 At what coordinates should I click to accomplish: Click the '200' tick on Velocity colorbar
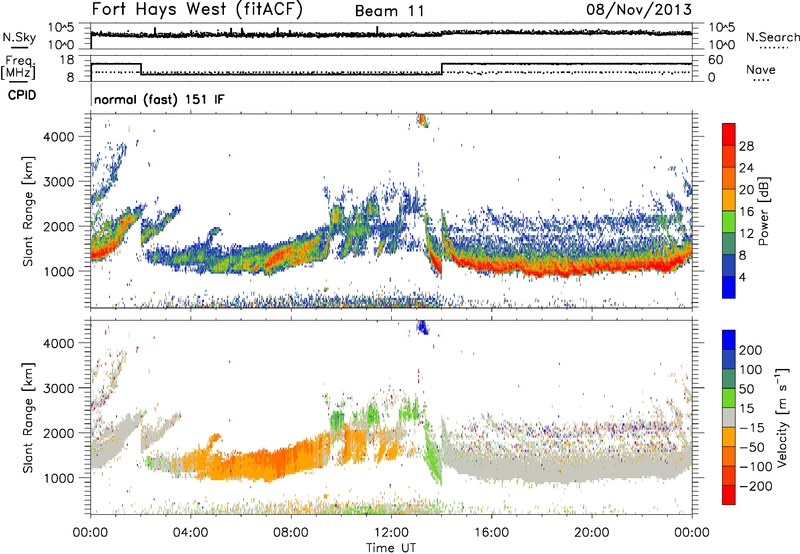(x=751, y=350)
